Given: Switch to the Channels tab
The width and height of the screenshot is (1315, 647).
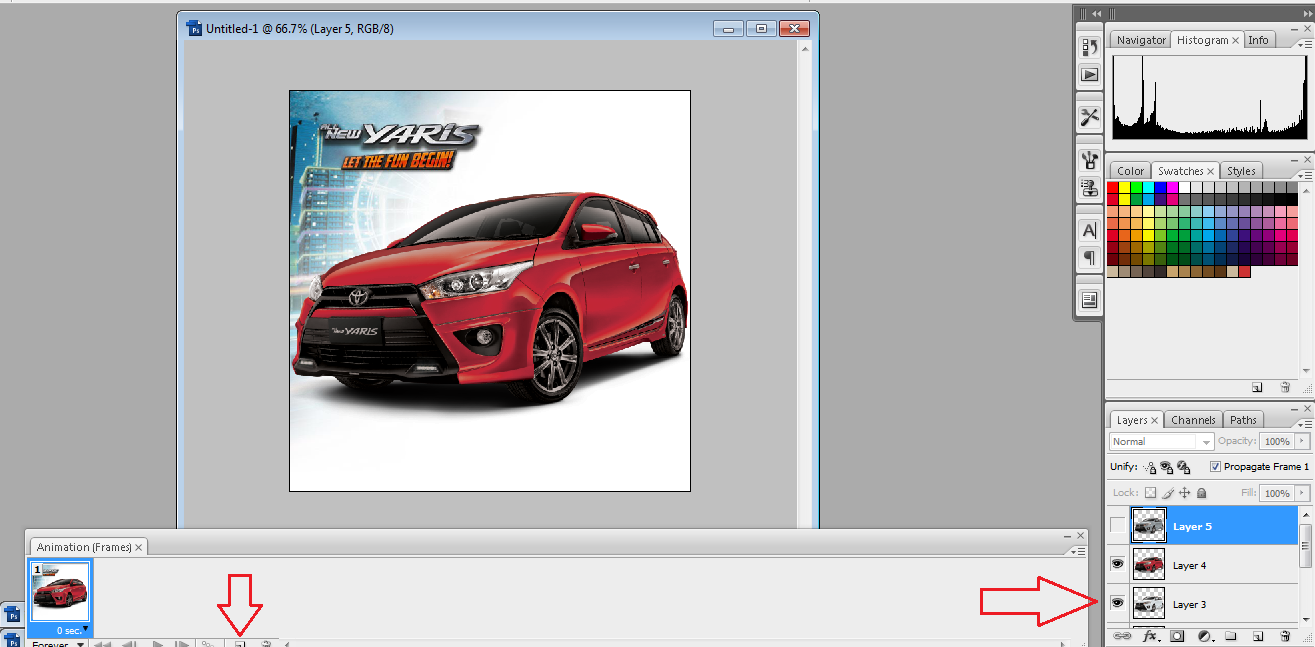Looking at the screenshot, I should 1193,420.
